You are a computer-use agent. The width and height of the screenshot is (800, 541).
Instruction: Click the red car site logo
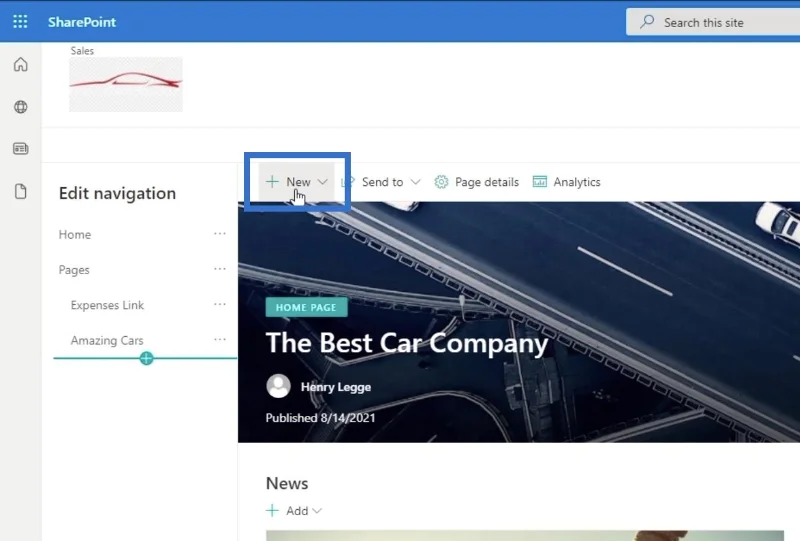(x=126, y=84)
